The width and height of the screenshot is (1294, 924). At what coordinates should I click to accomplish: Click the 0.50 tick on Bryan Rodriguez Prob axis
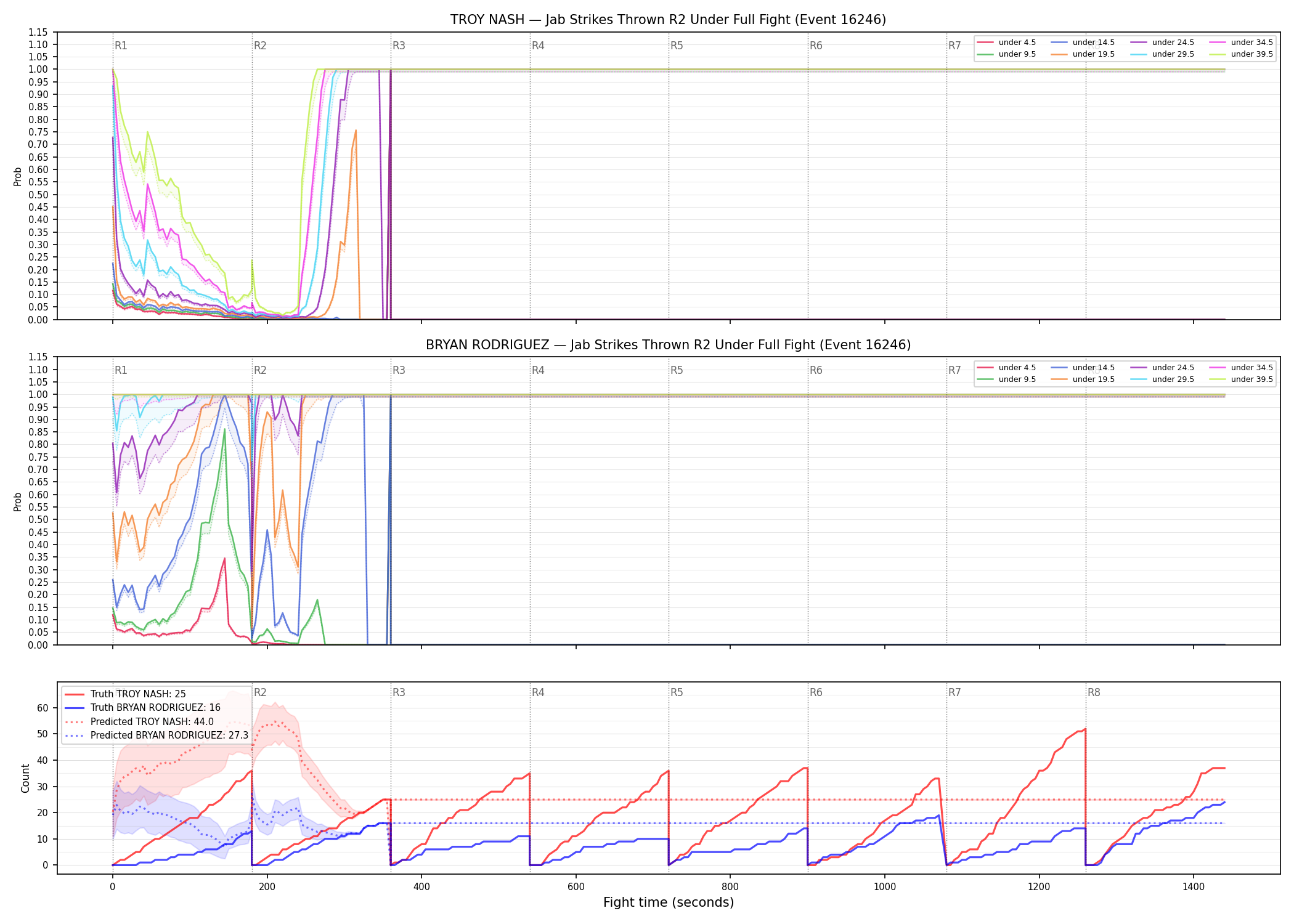[38, 520]
